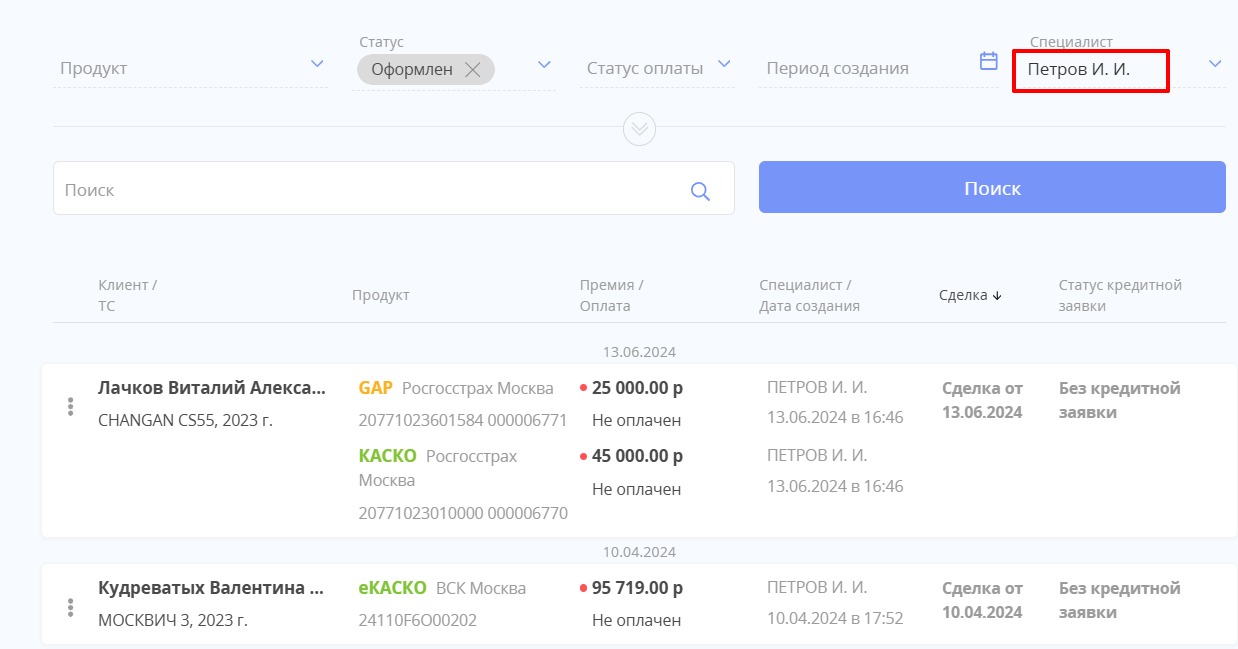Open client Лачков Виталий record
Screen dimensions: 1238x649
[211, 388]
